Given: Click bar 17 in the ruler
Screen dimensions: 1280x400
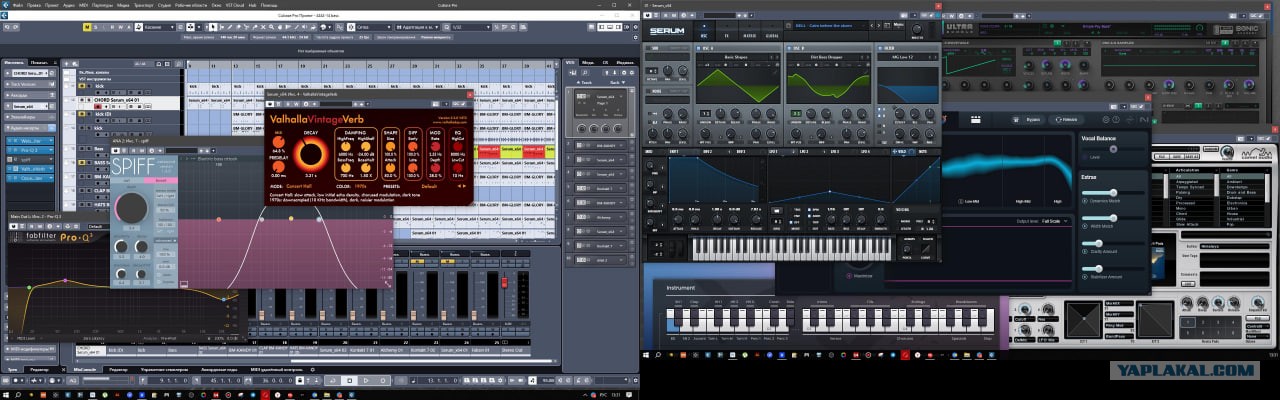Looking at the screenshot, I should click(281, 65).
